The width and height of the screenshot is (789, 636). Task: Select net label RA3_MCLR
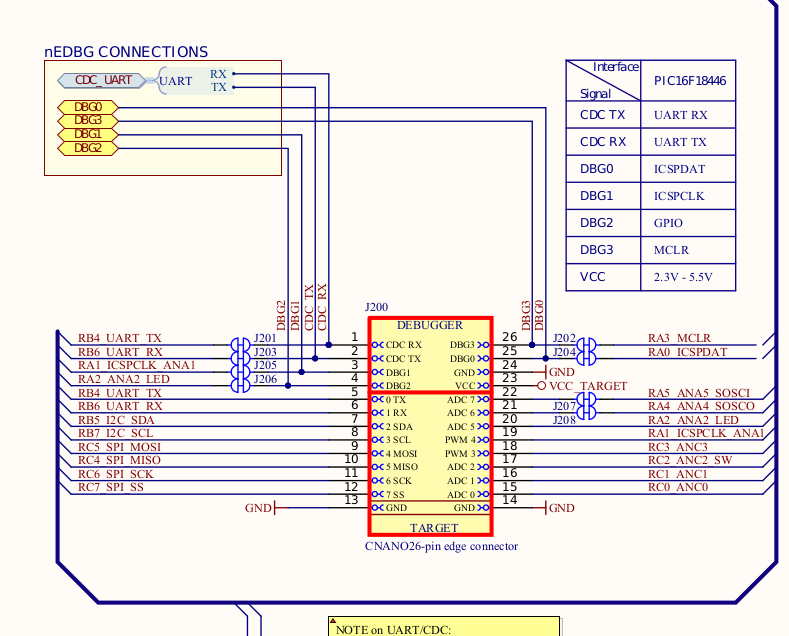click(x=679, y=338)
